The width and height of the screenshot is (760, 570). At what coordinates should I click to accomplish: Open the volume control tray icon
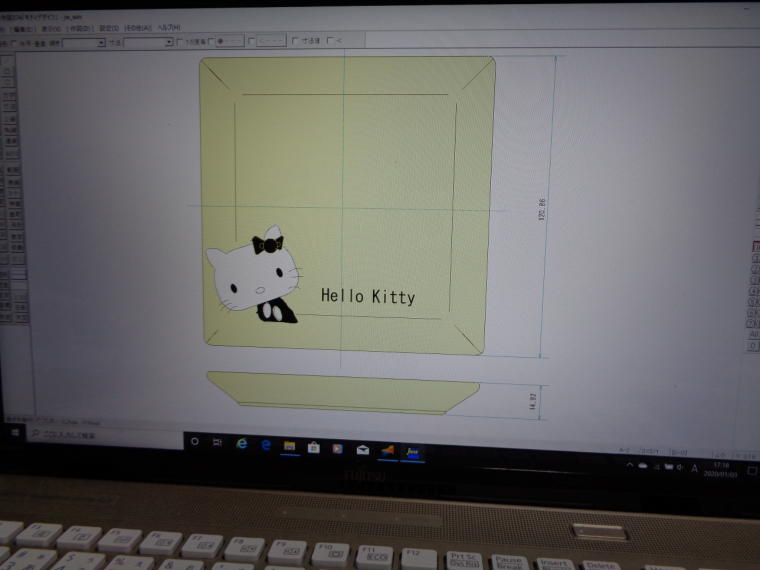pyautogui.click(x=680, y=467)
